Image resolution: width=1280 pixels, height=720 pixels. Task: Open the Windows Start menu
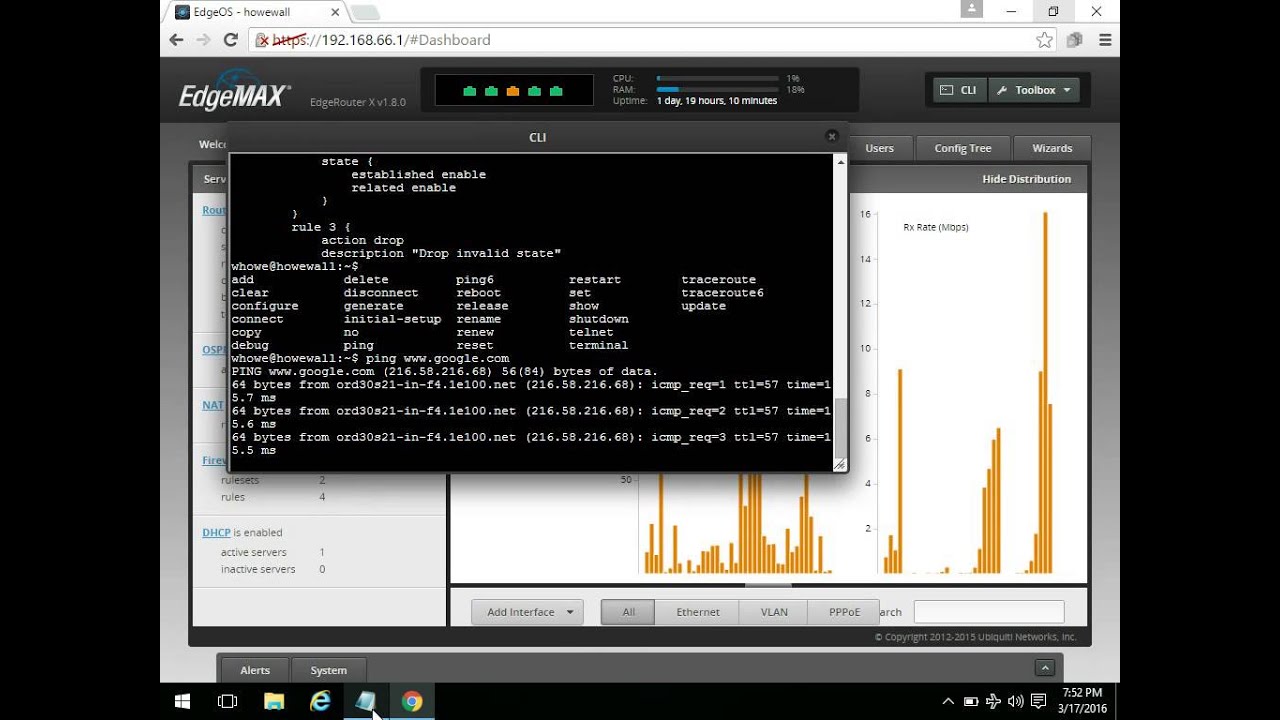(x=182, y=701)
